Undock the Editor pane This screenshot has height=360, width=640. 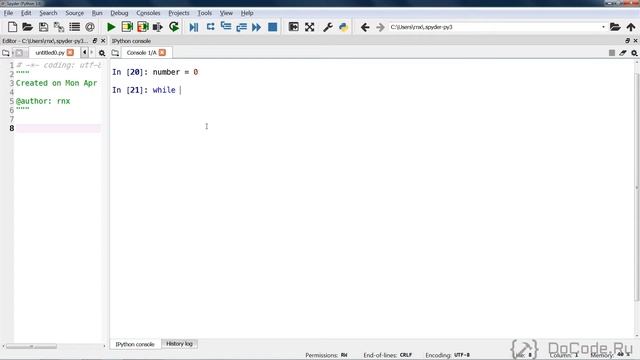click(x=95, y=41)
